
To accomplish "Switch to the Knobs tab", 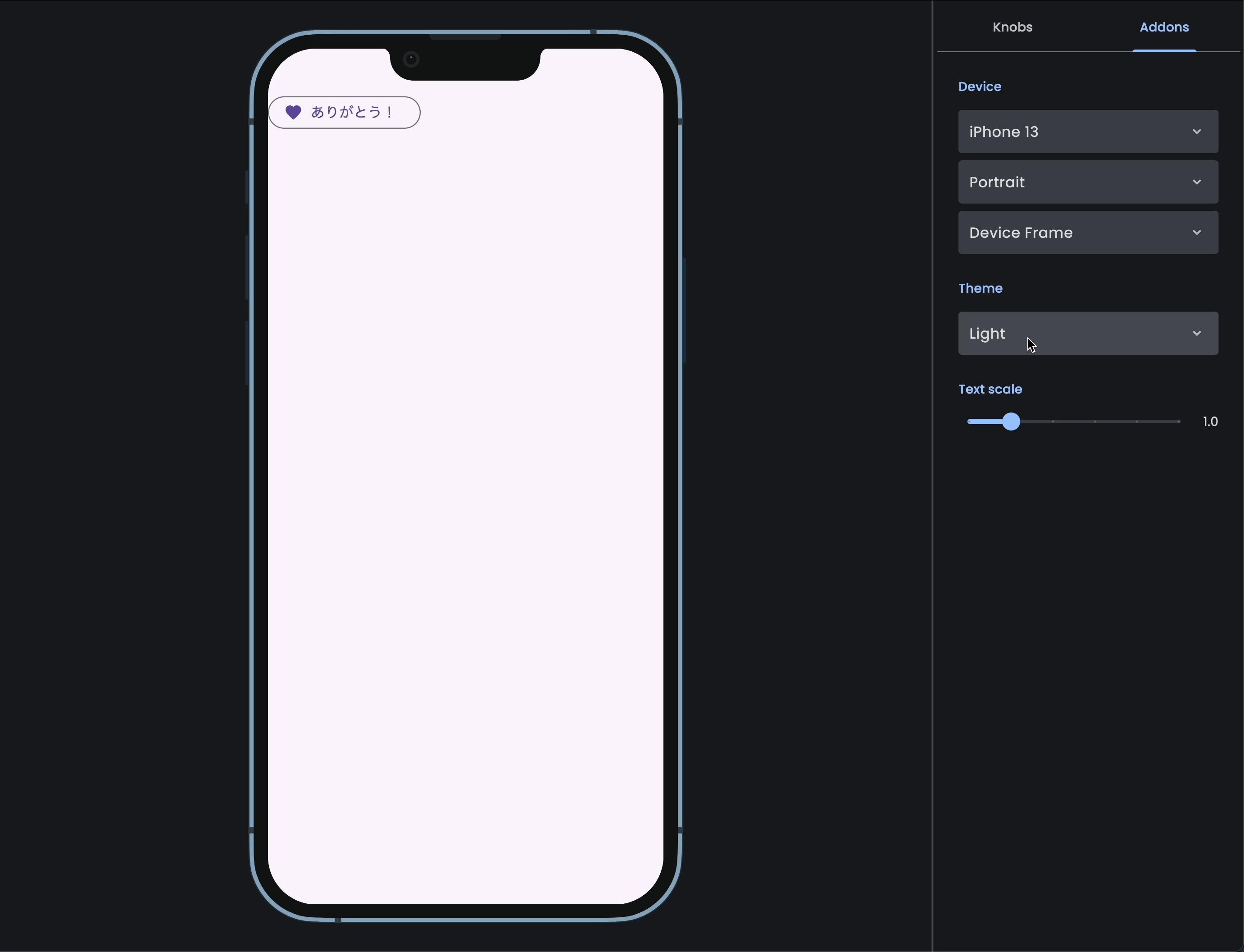I will click(x=1012, y=27).
